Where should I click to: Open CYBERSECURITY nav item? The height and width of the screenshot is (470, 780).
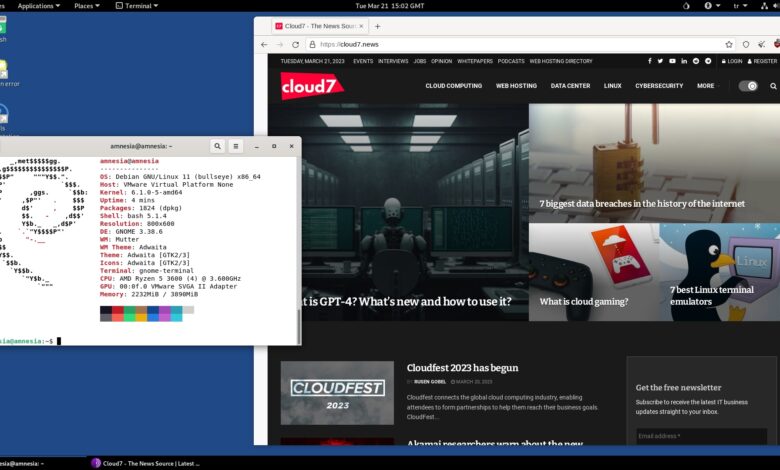pyautogui.click(x=659, y=86)
